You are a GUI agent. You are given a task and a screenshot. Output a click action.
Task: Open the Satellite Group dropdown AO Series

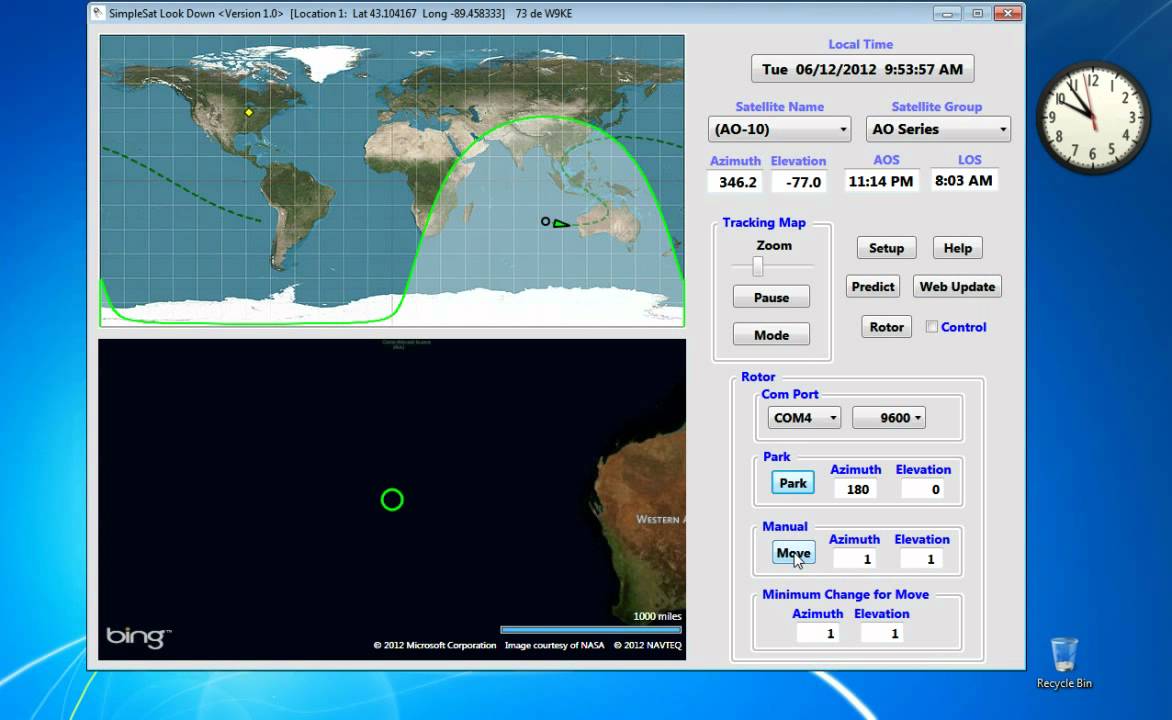point(937,129)
